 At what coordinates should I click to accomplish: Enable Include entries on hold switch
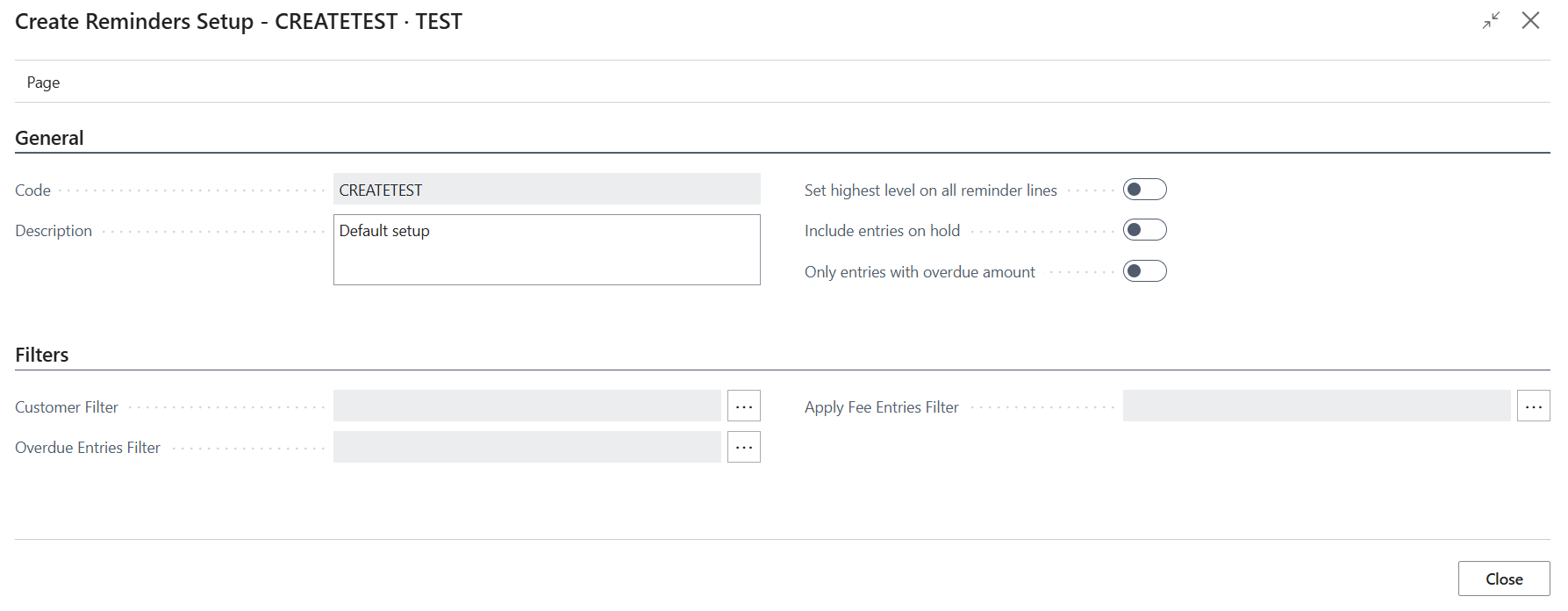click(1144, 230)
